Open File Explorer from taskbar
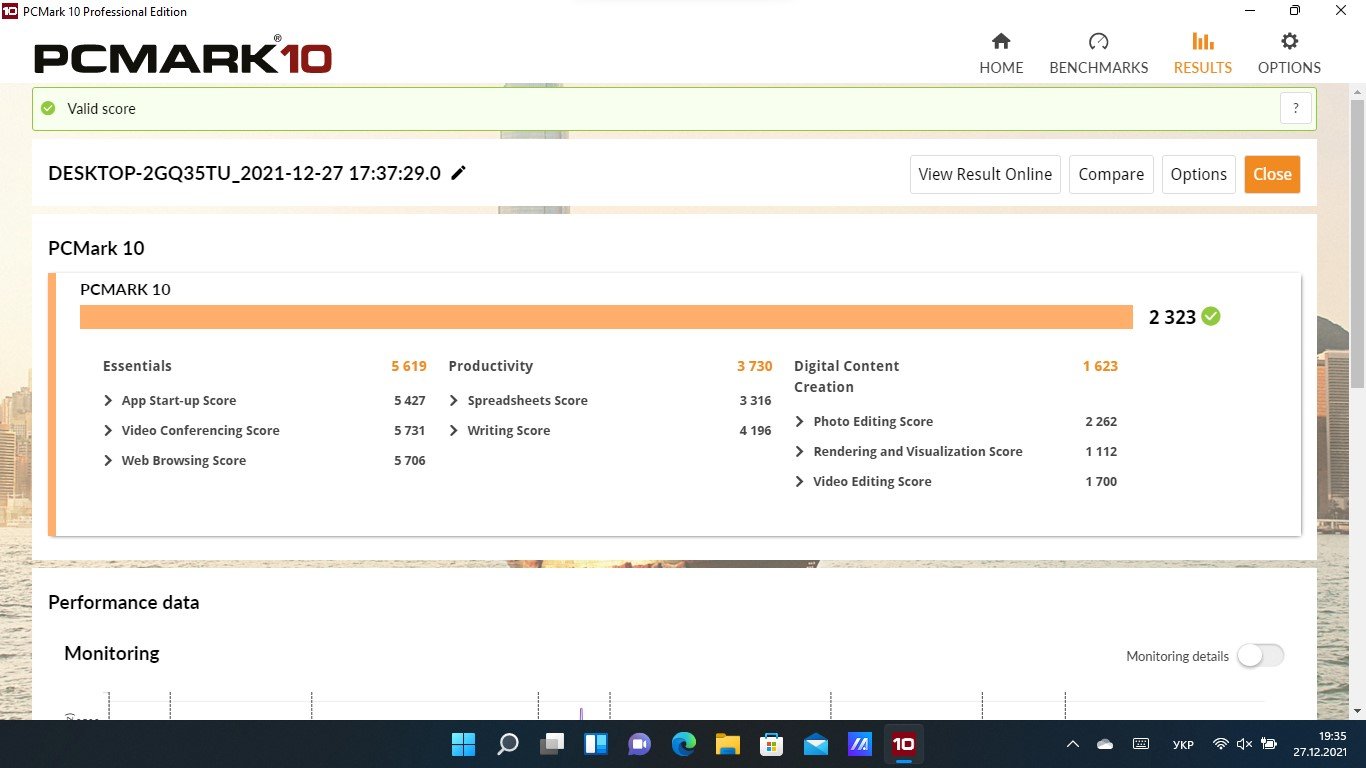 tap(728, 744)
